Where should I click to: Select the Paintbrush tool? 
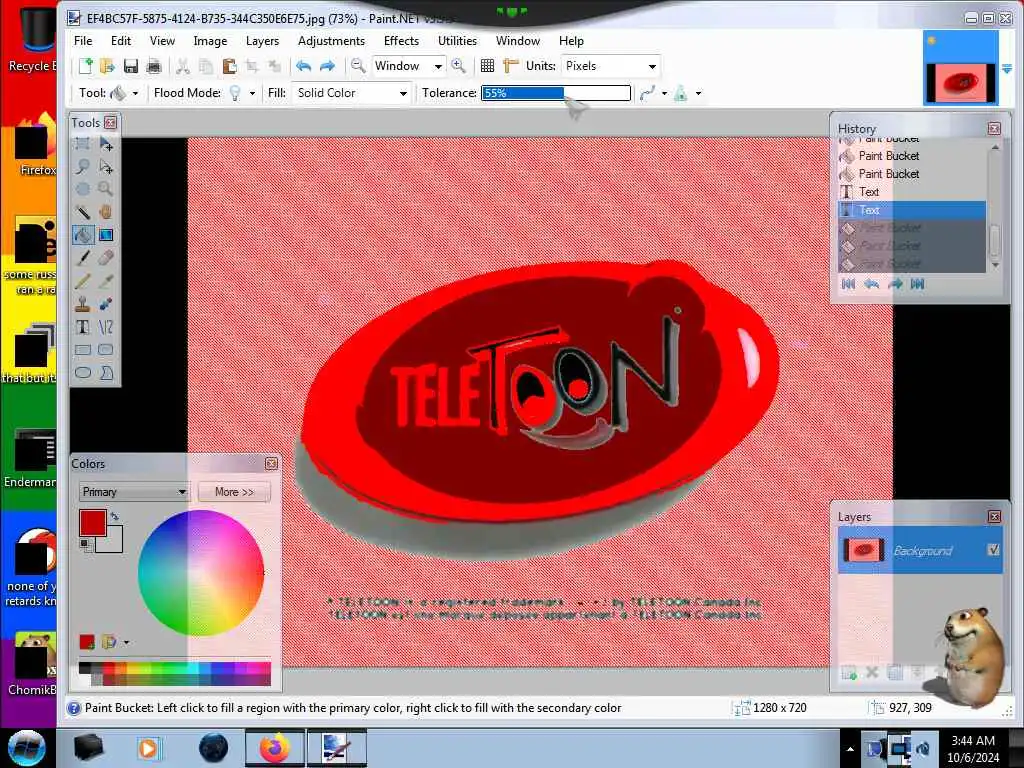click(x=83, y=258)
